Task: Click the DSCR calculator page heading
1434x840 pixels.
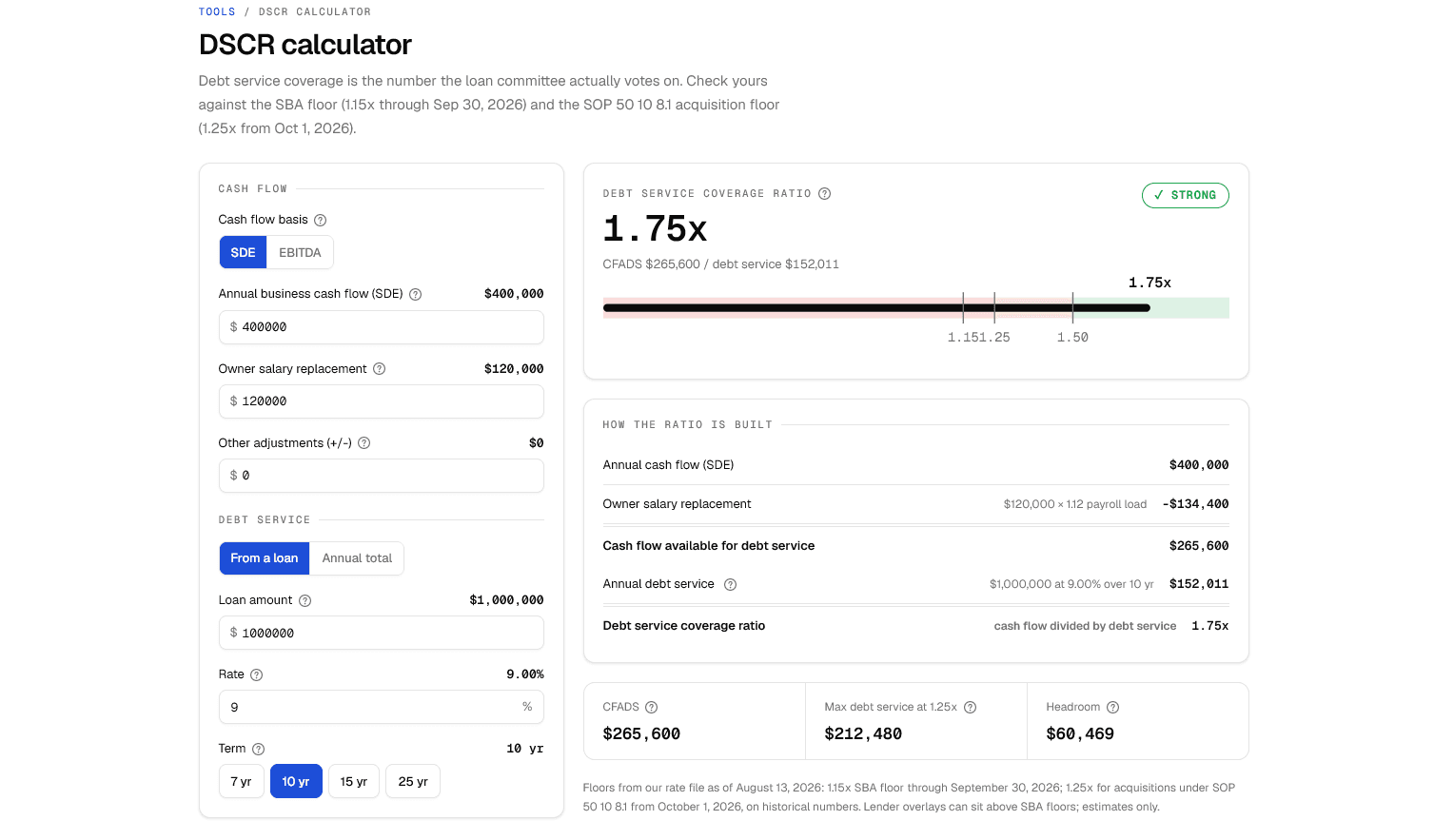Action: pos(305,45)
